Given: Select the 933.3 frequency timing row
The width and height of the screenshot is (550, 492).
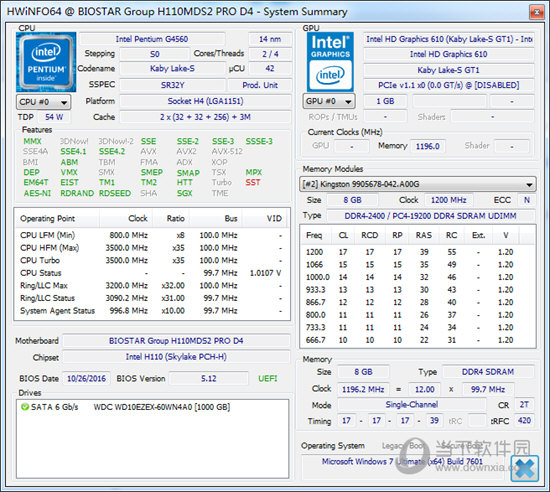Looking at the screenshot, I should [417, 290].
